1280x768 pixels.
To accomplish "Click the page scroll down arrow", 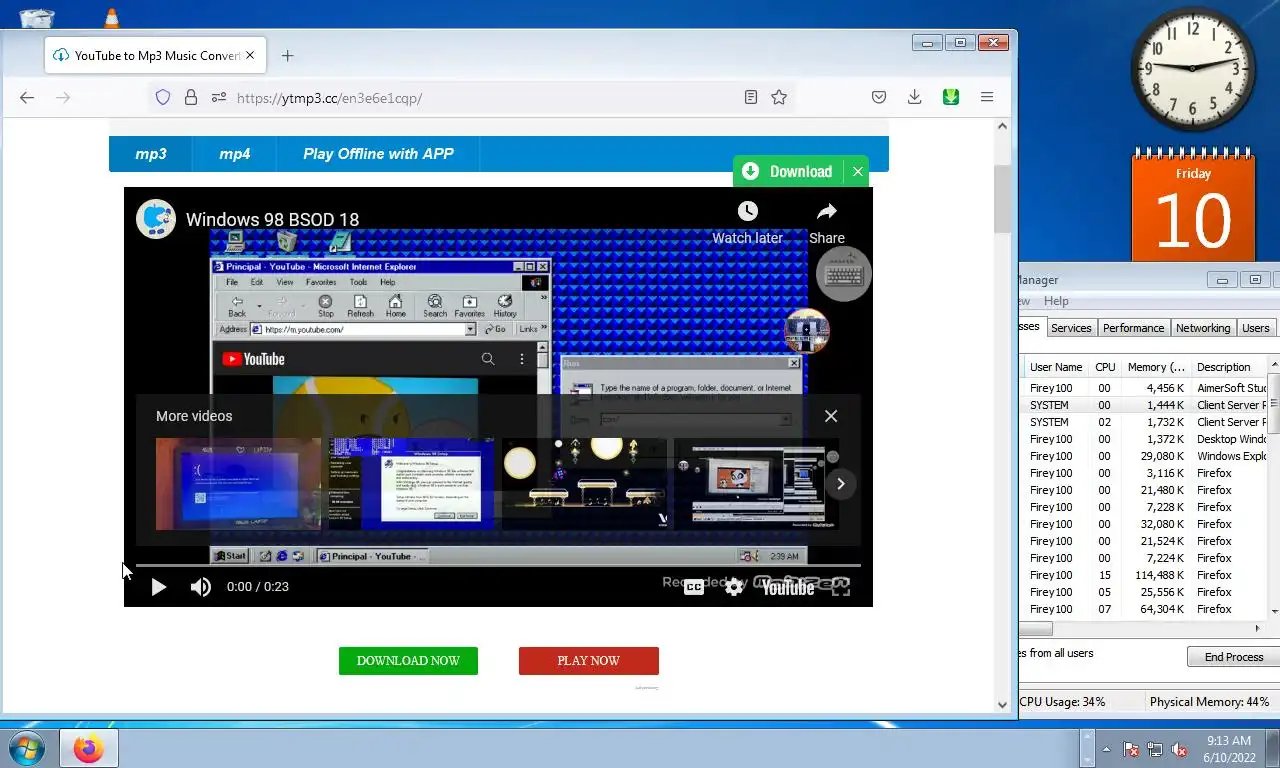I will click(1003, 704).
